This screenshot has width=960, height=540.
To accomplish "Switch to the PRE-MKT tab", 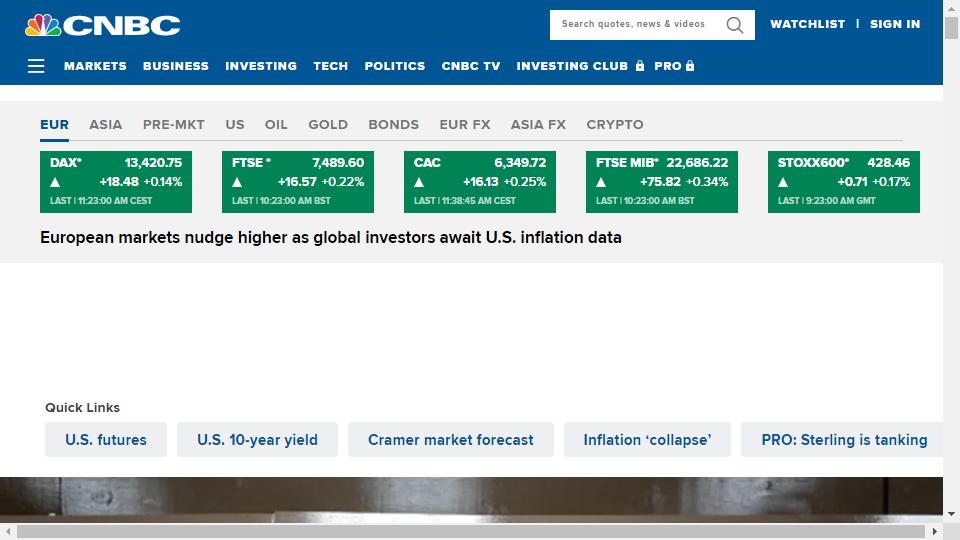I will [174, 124].
